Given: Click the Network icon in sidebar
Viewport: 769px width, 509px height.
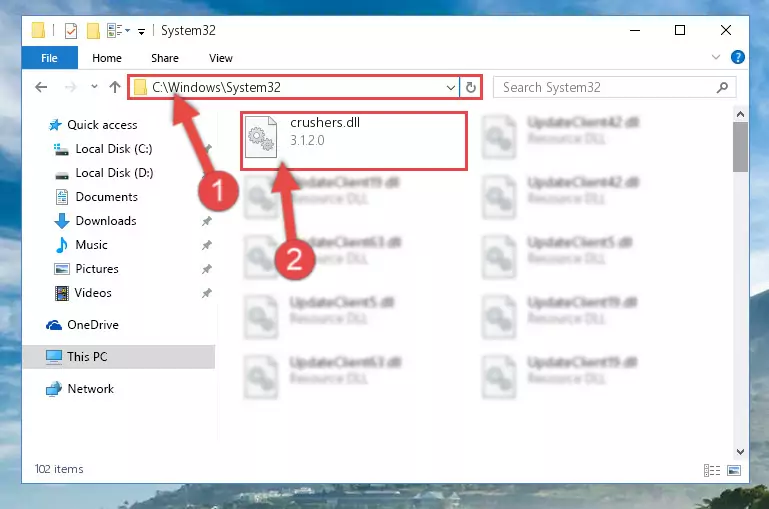Looking at the screenshot, I should 53,389.
